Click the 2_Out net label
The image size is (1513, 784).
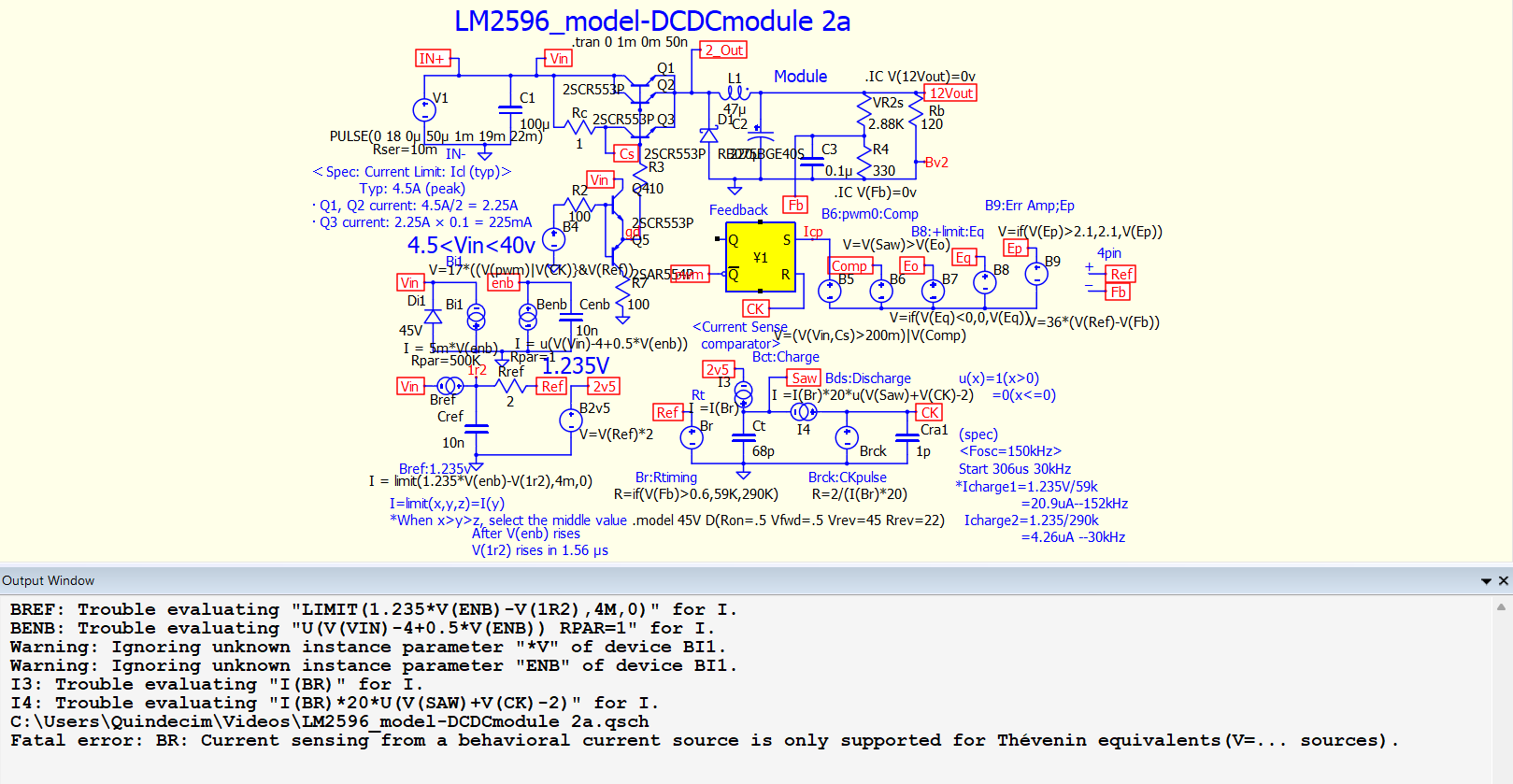723,50
